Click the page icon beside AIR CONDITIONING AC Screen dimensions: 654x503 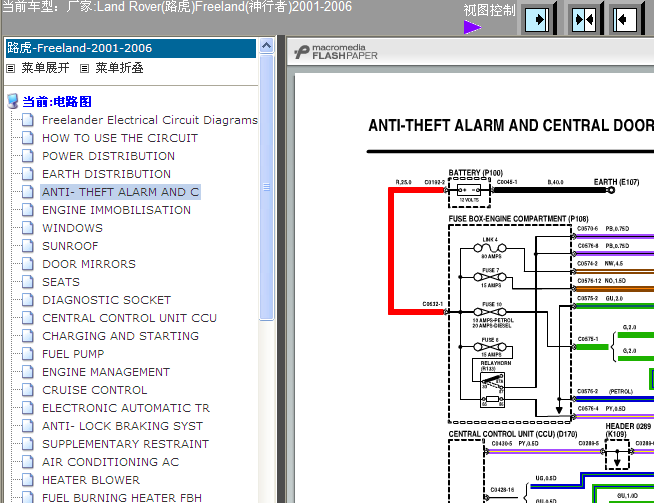[x=28, y=462]
